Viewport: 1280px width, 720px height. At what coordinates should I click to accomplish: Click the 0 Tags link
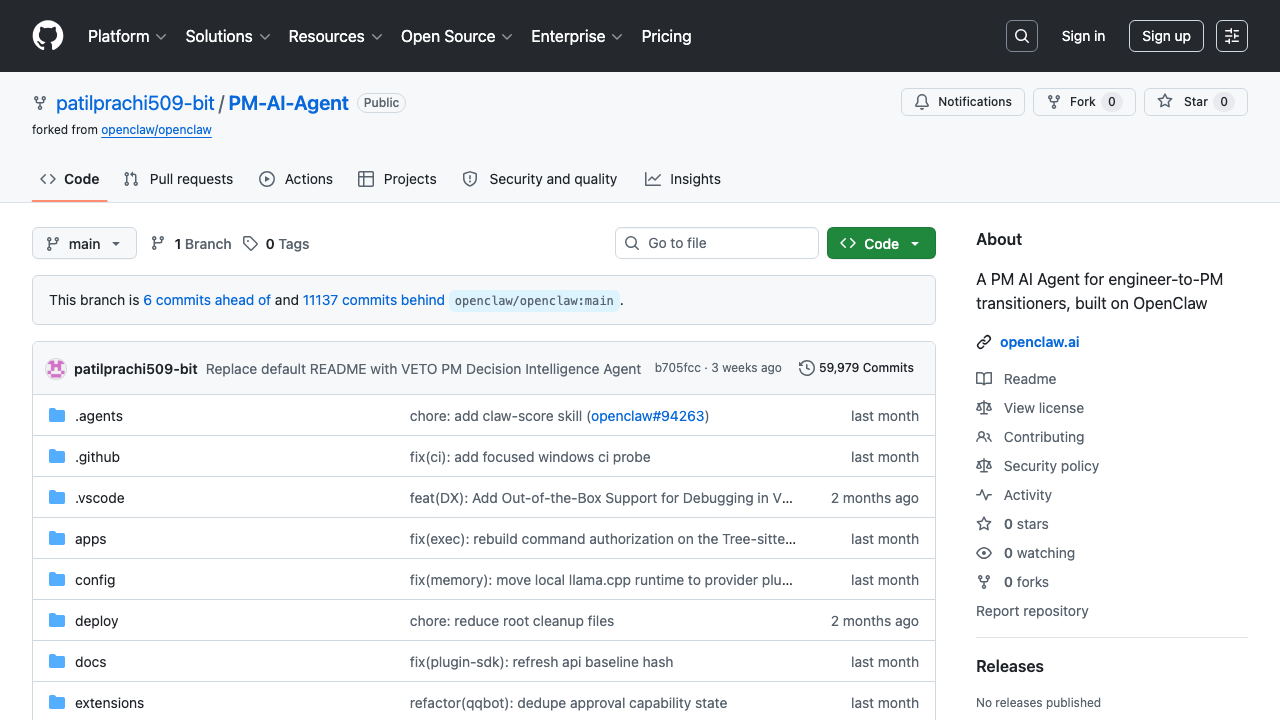pyautogui.click(x=276, y=244)
